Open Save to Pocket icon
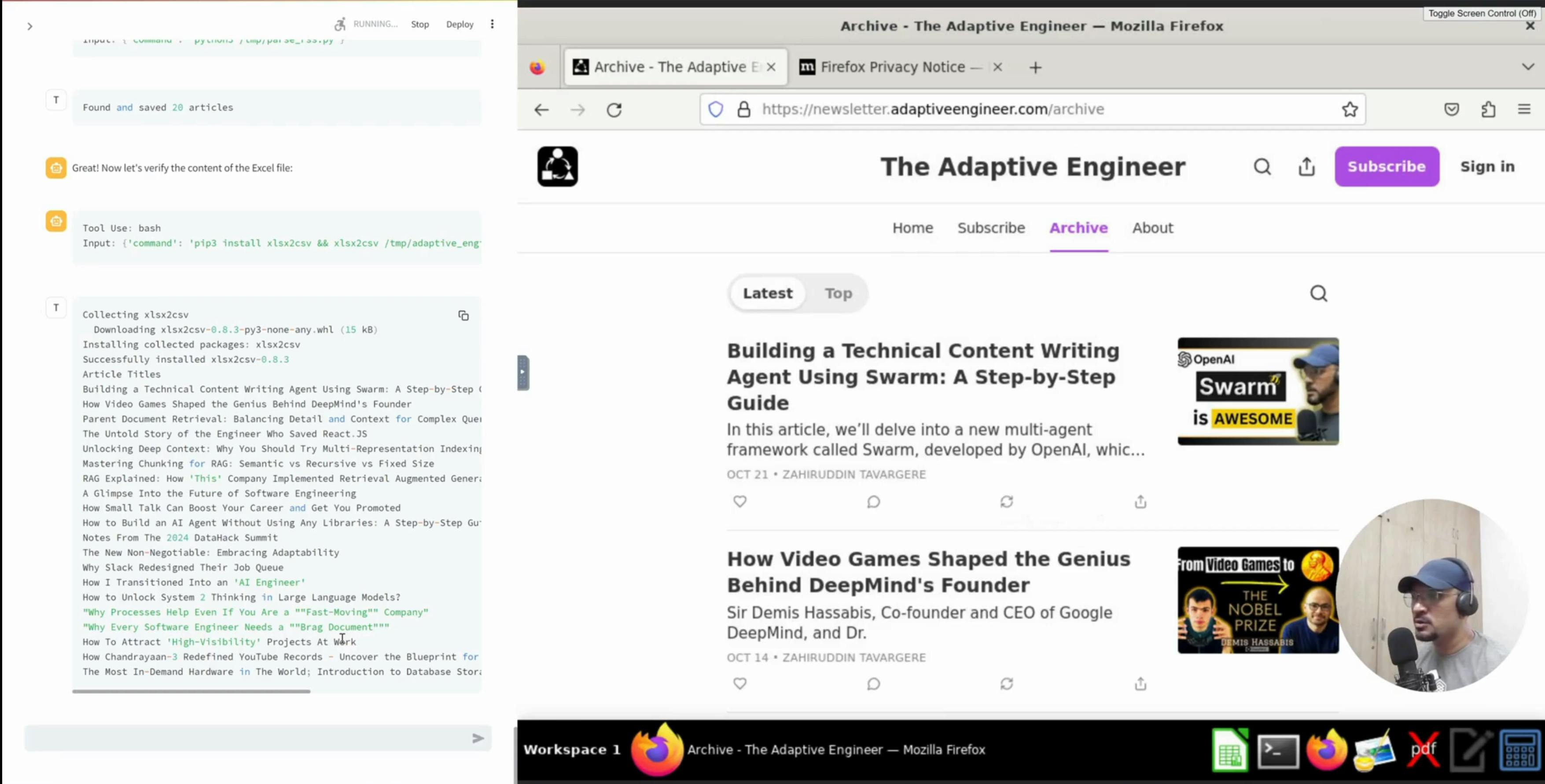 [1451, 109]
